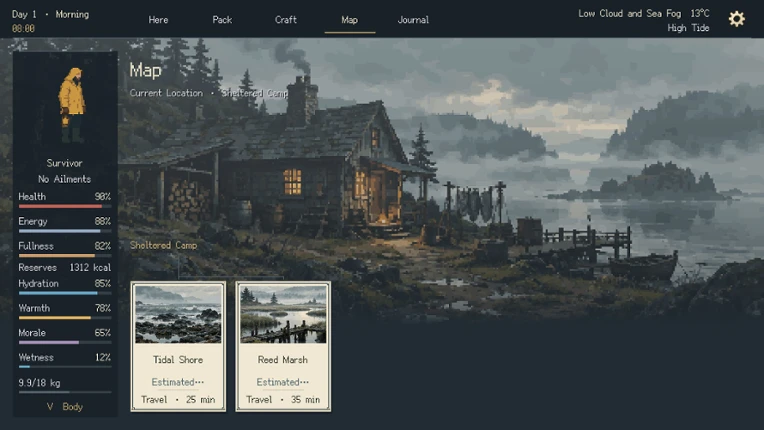Click the Survivor character portrait
This screenshot has height=430, width=764.
(72, 105)
